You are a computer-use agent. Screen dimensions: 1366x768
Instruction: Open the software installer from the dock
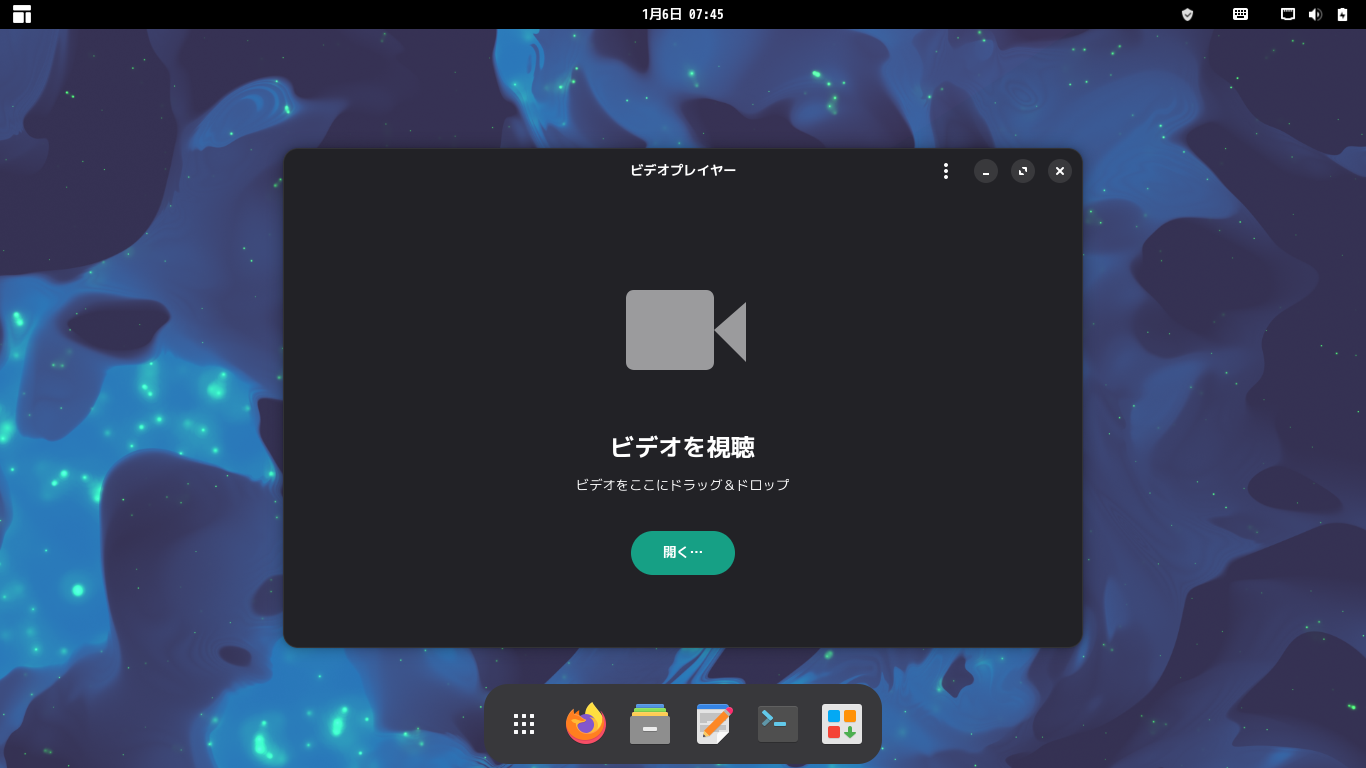pos(841,723)
